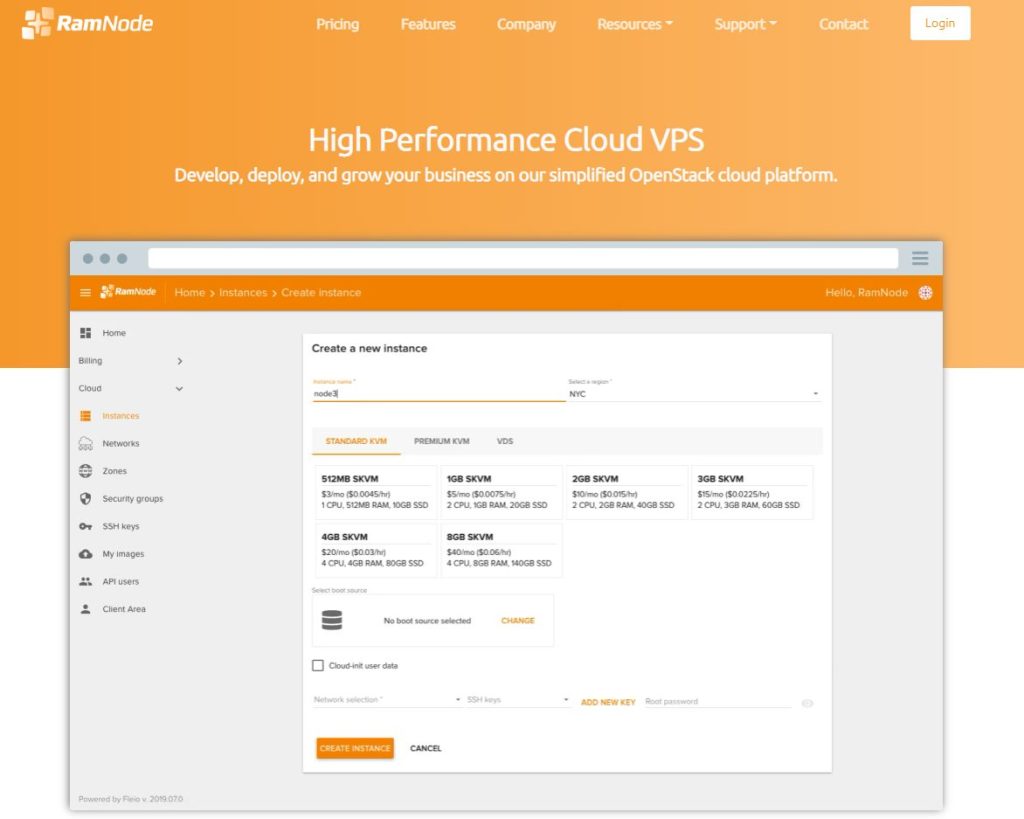This screenshot has width=1024, height=819.
Task: Toggle root password visibility with the eye icon
Action: [807, 703]
